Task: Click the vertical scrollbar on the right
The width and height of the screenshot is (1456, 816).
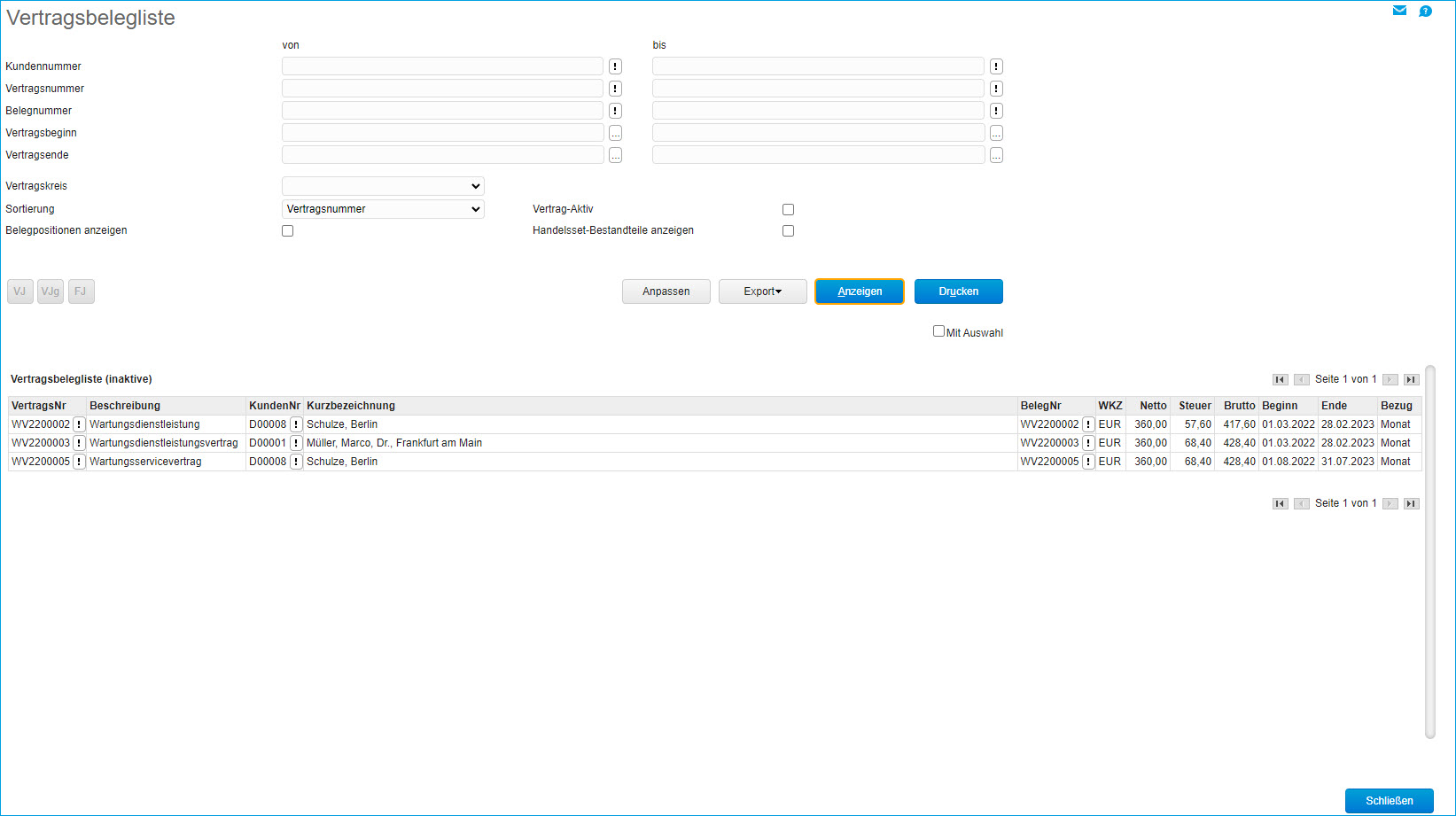Action: (x=1429, y=551)
